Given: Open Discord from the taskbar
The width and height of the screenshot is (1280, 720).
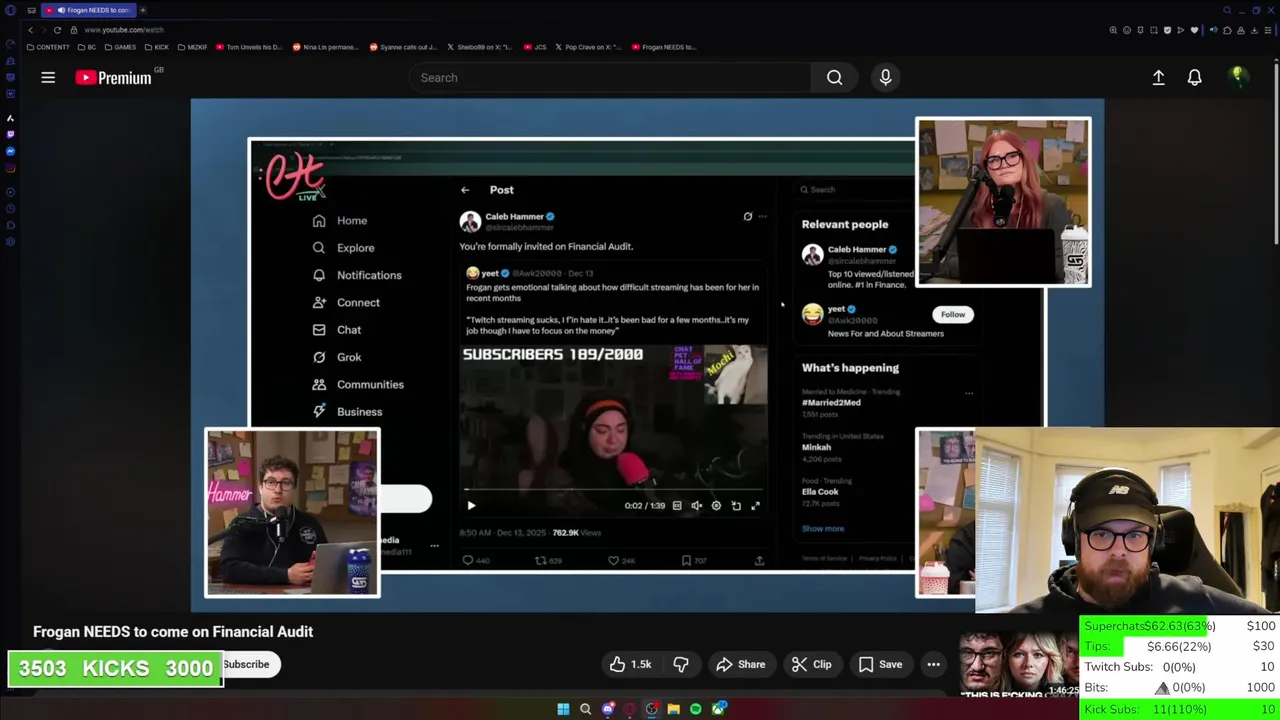Looking at the screenshot, I should (607, 709).
